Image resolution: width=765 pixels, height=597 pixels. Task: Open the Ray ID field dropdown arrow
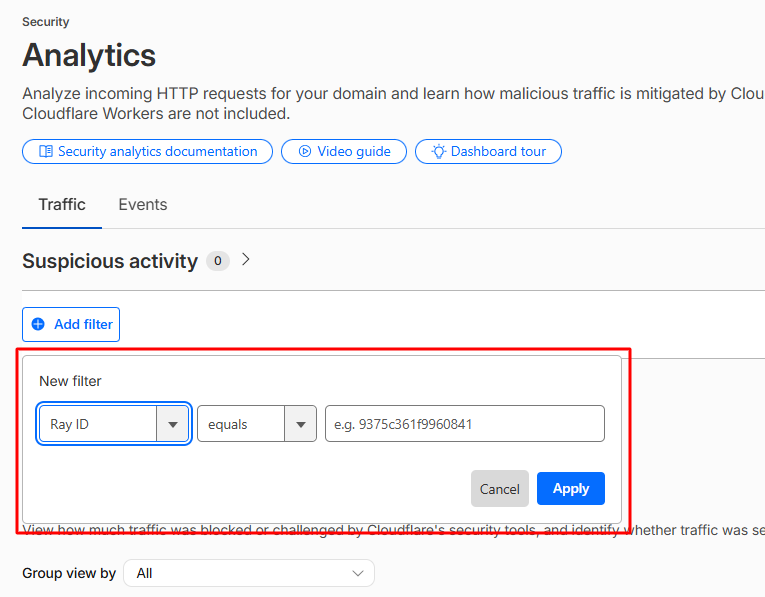coord(173,424)
